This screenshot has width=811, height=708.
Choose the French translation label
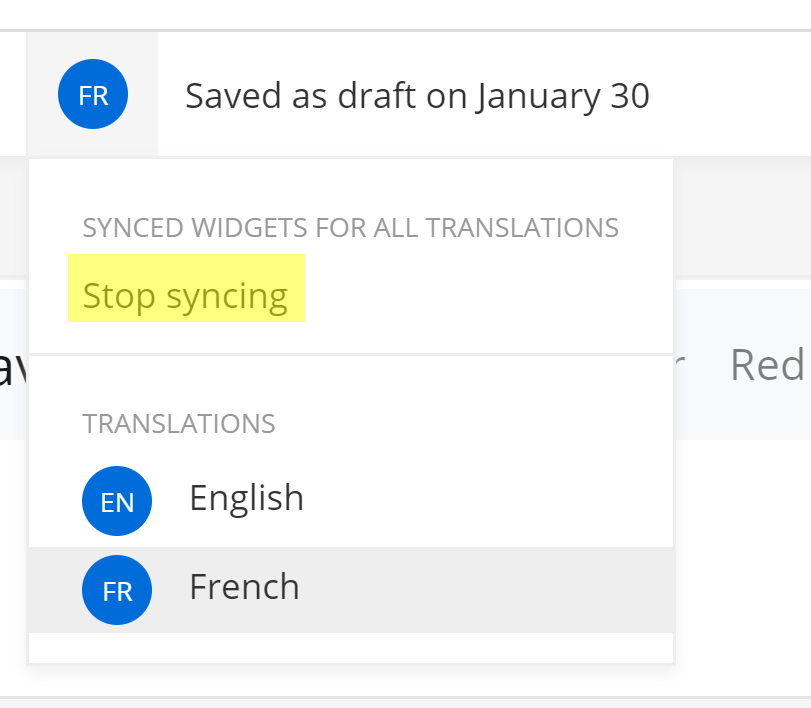245,587
